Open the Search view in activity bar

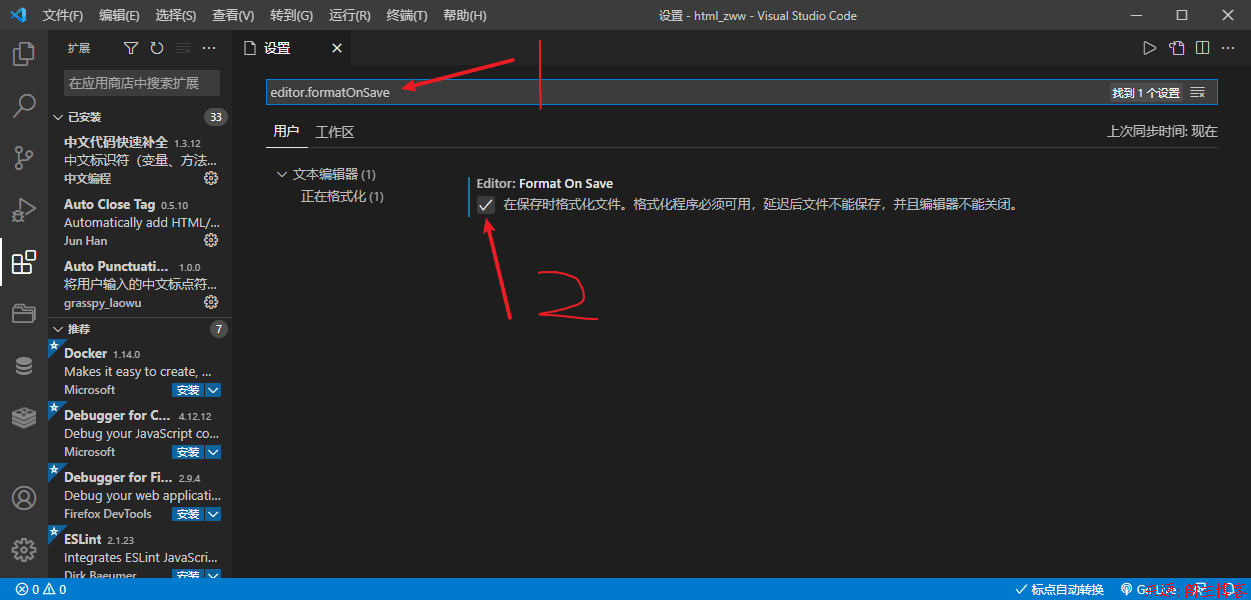[x=24, y=106]
